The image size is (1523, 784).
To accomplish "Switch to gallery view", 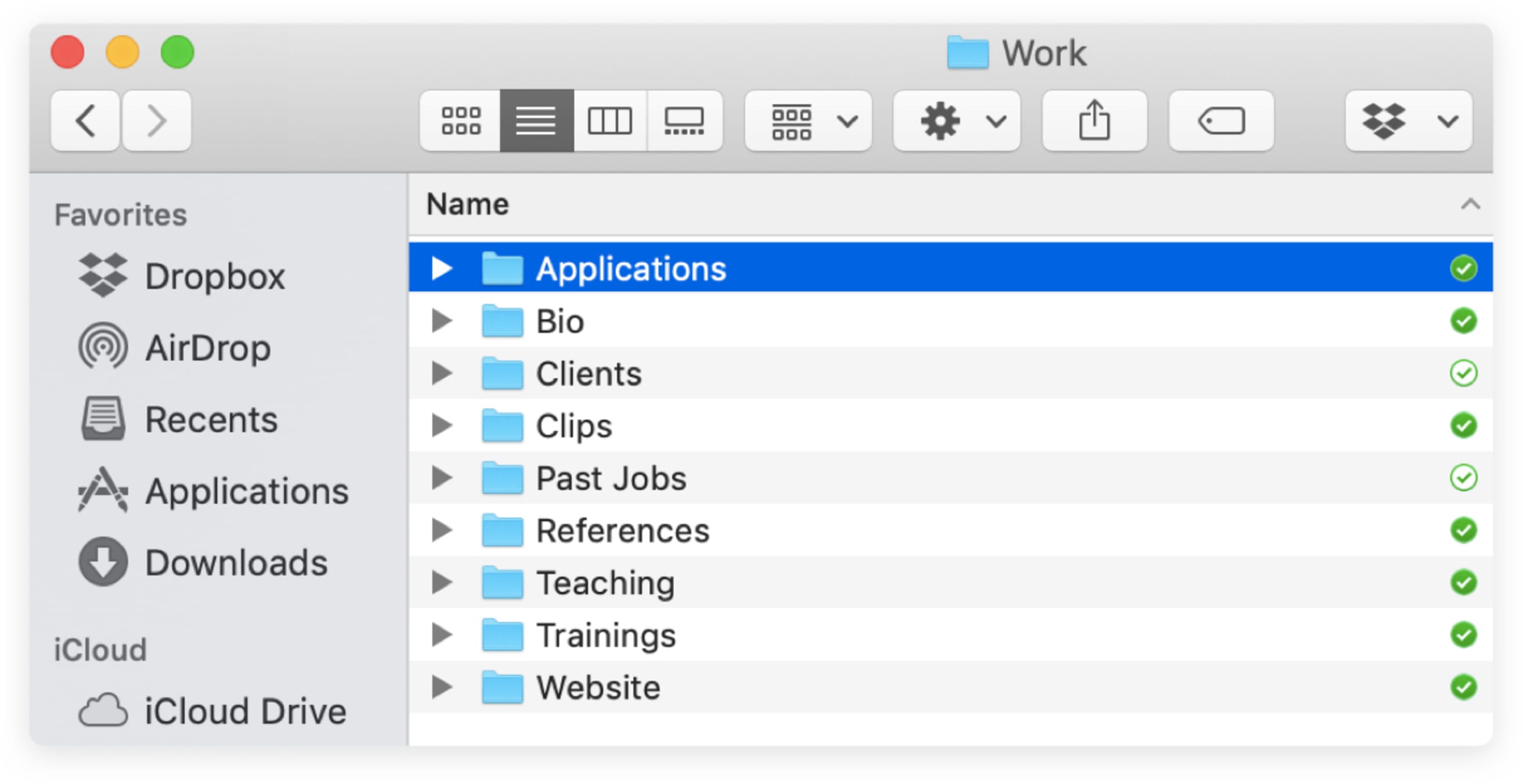I will (x=686, y=121).
